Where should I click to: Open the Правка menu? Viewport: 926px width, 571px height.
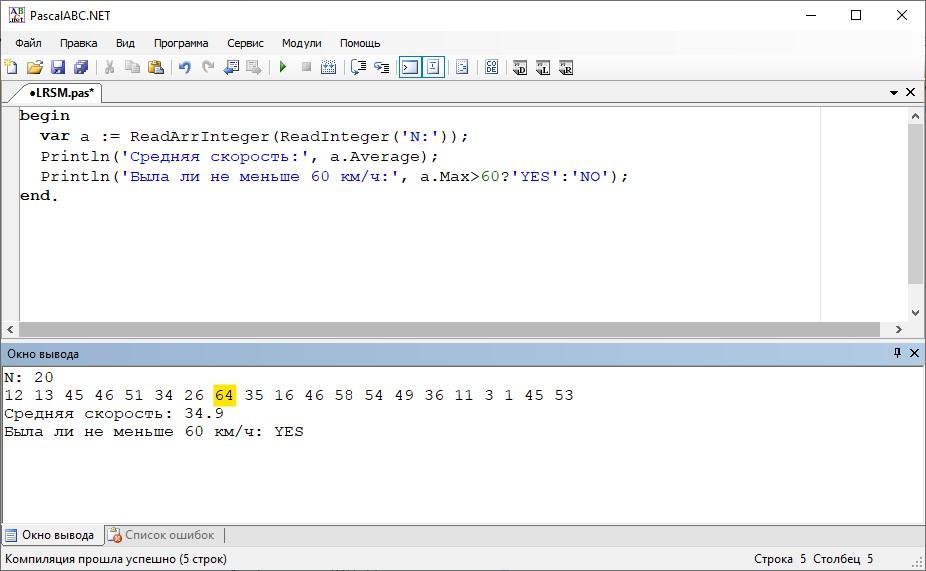tap(79, 43)
